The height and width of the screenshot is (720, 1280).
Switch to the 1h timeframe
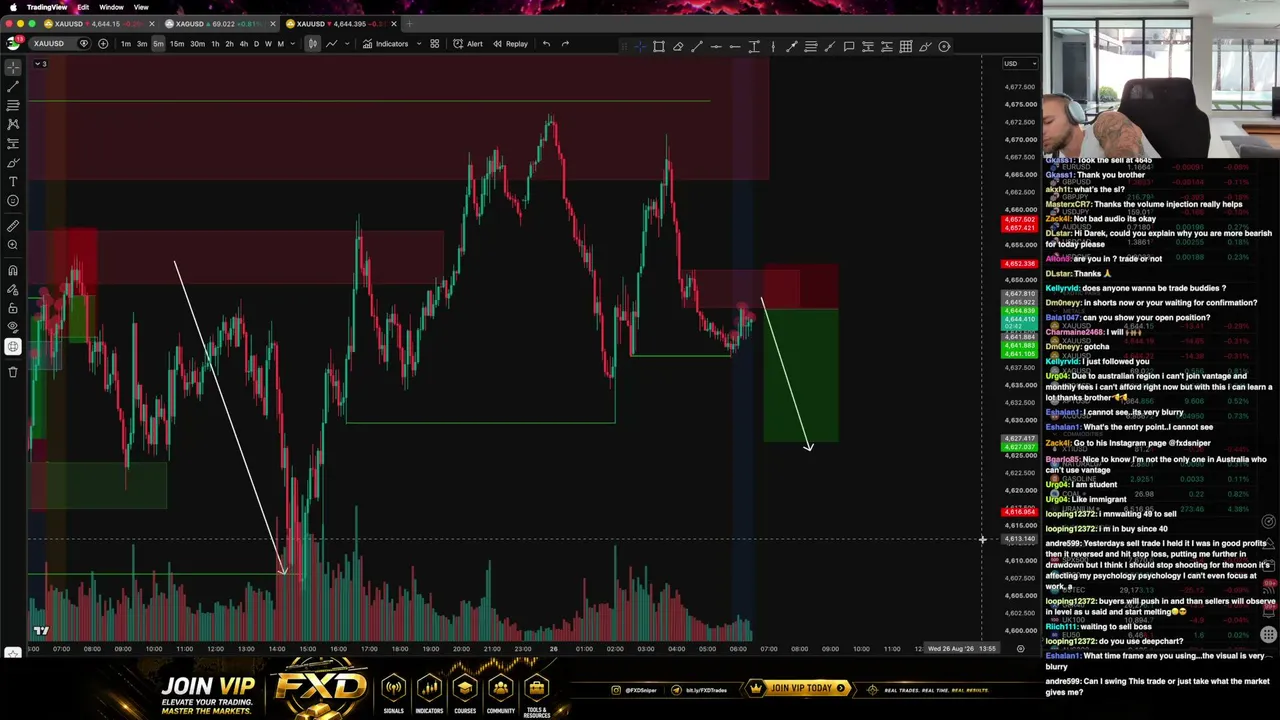214,44
